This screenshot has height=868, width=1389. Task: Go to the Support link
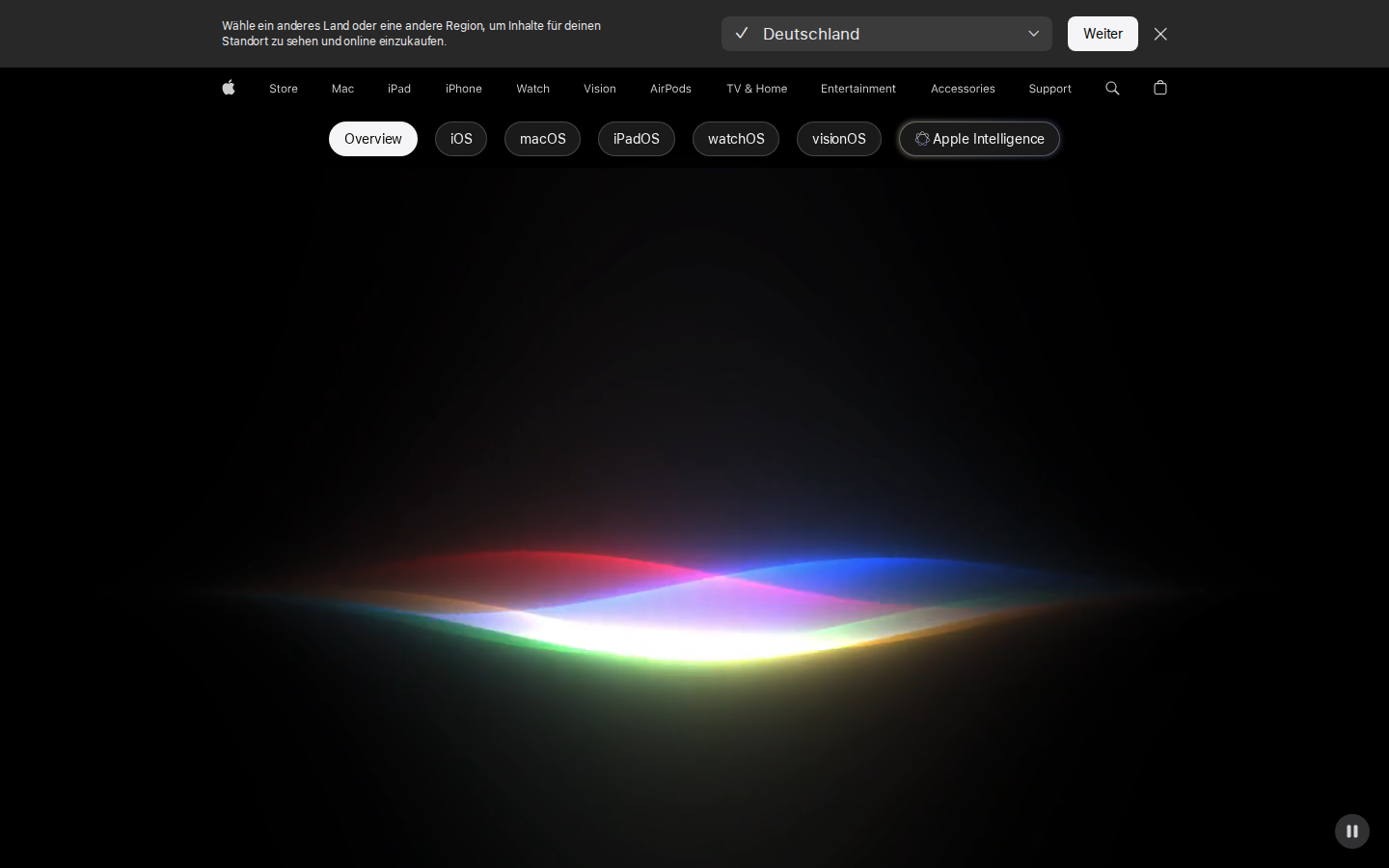(1049, 89)
